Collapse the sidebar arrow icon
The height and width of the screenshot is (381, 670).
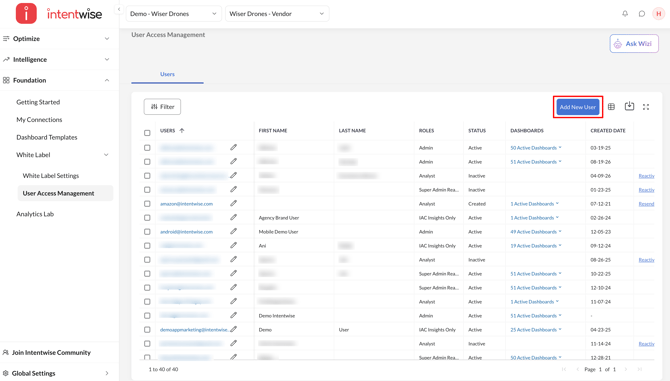pyautogui.click(x=119, y=9)
